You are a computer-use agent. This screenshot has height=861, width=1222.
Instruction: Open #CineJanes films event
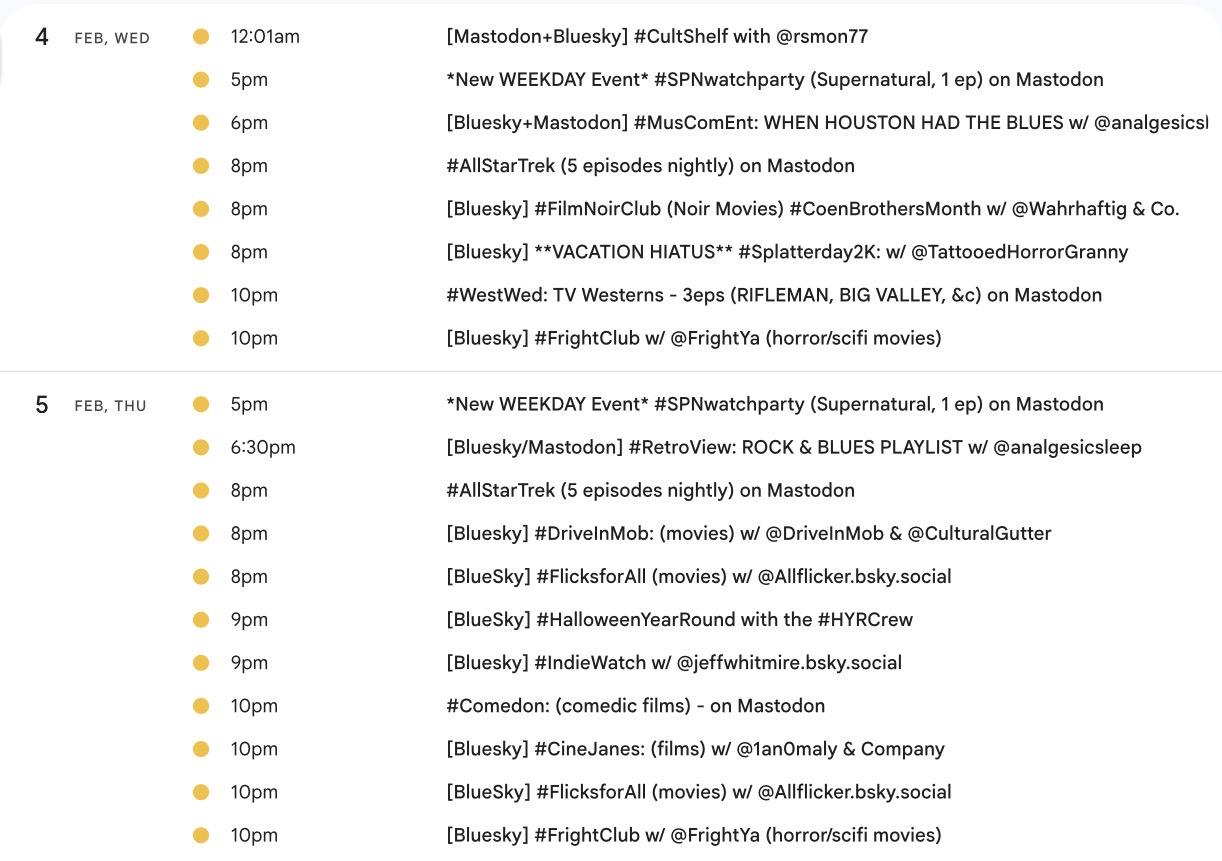pyautogui.click(x=695, y=748)
